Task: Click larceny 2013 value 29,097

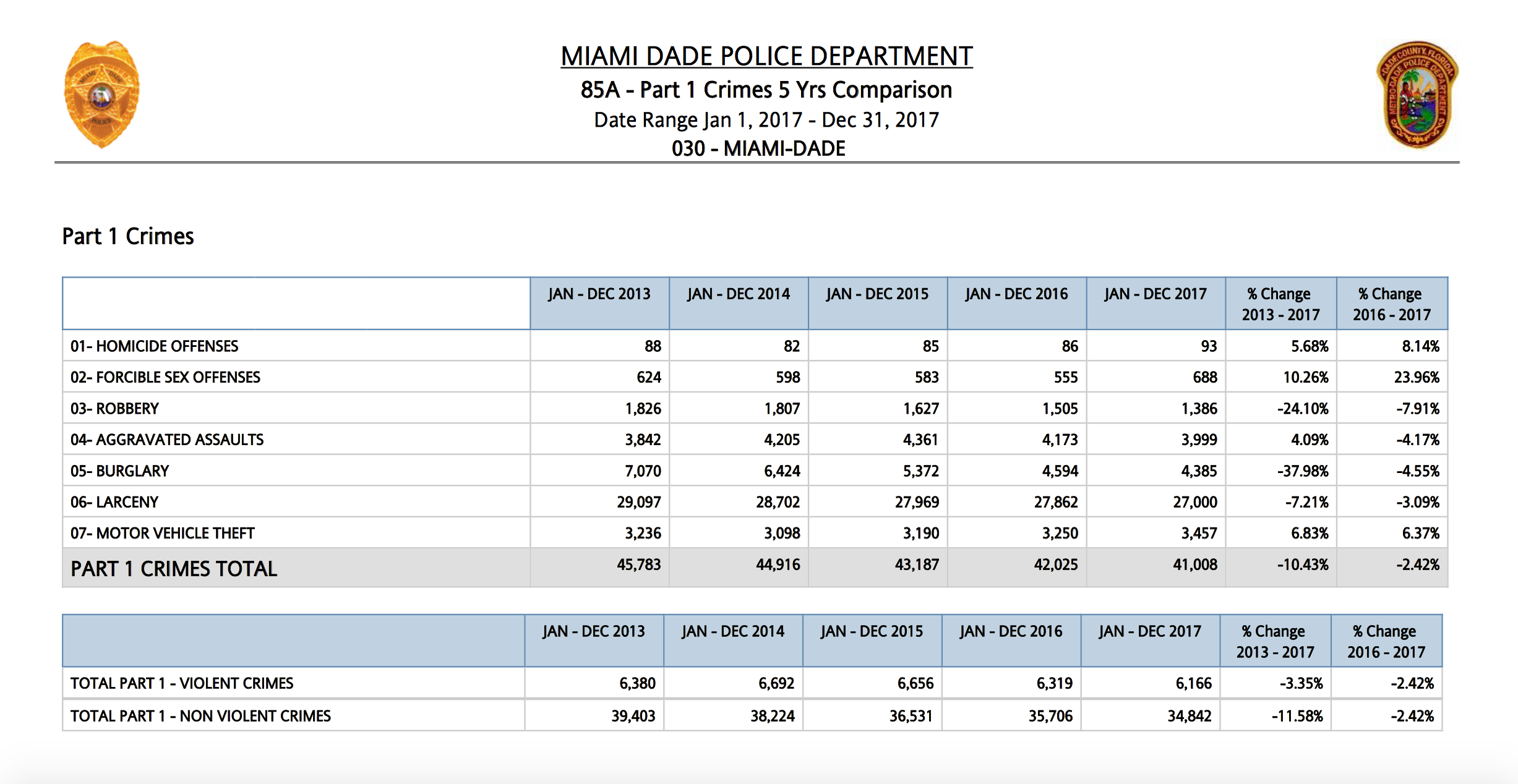Action: 639,502
